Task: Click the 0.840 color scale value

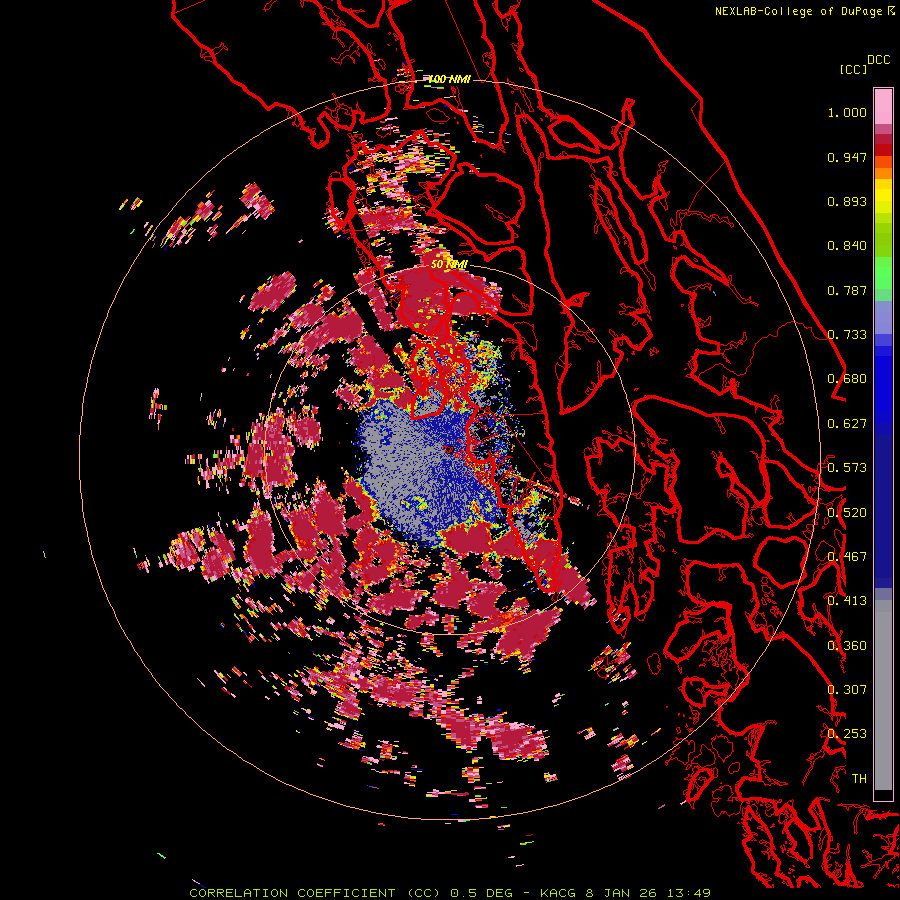Action: click(x=847, y=246)
